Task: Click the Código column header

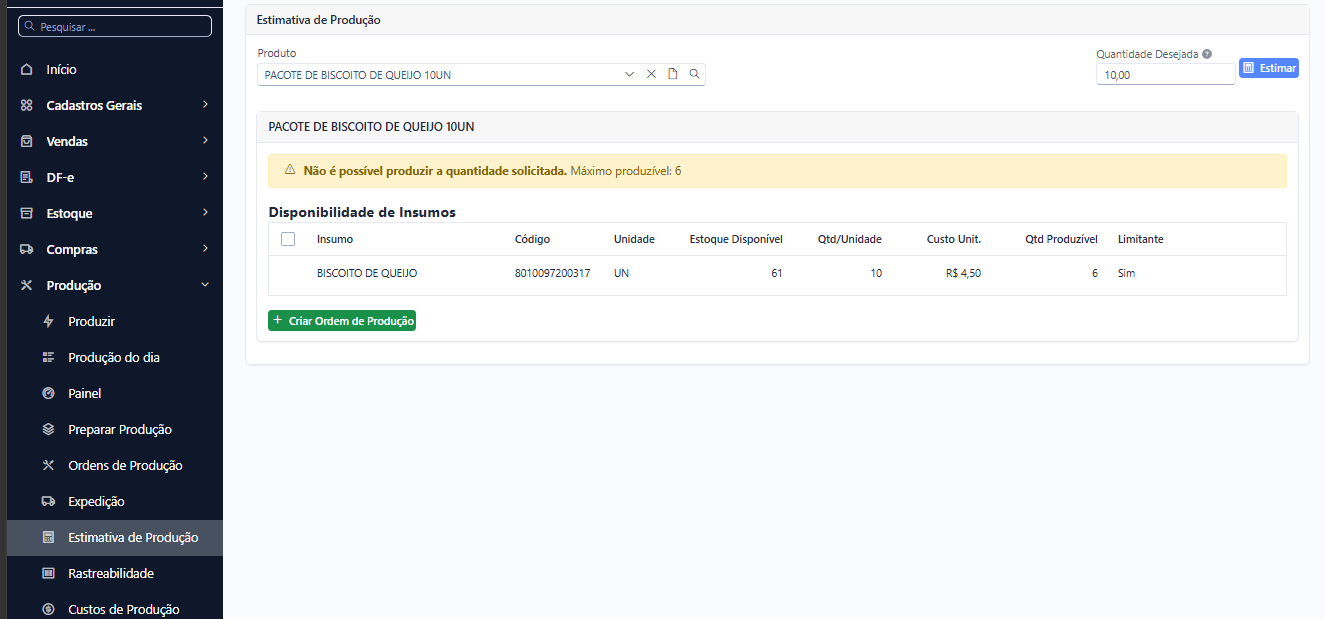Action: click(532, 239)
